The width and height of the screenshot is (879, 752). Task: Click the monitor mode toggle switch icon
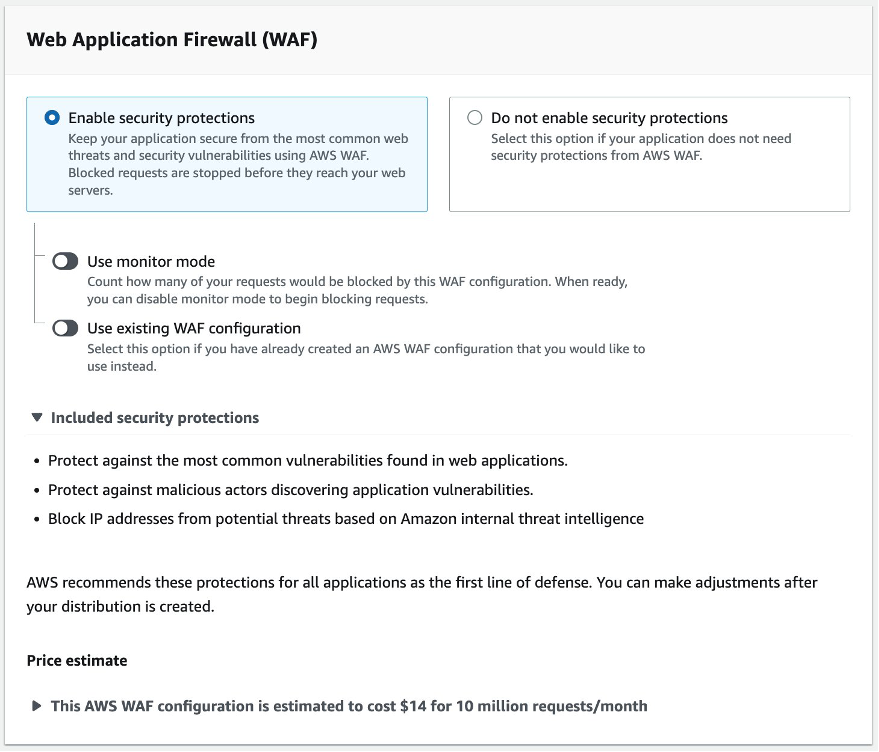(65, 260)
